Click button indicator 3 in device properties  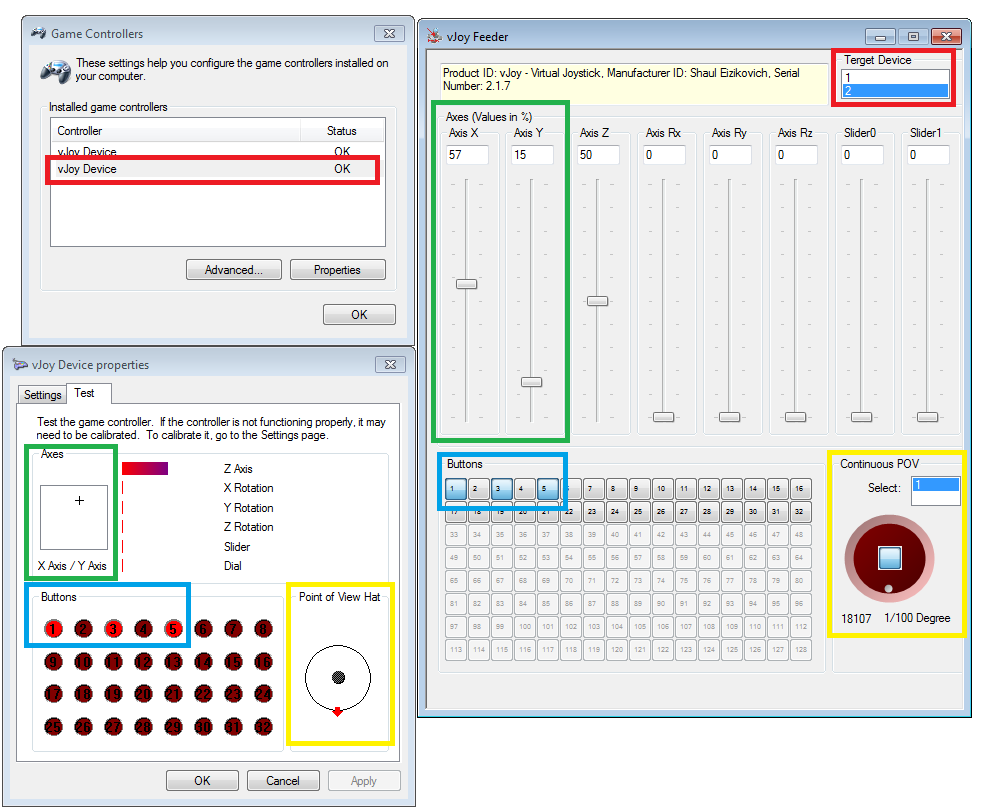114,629
